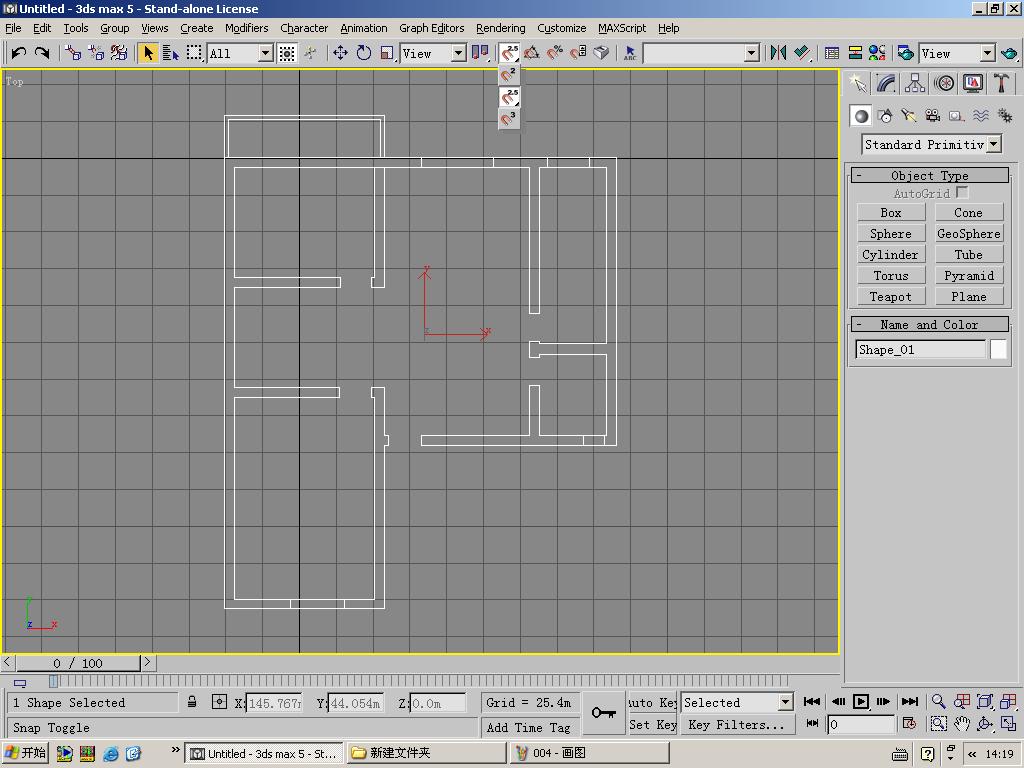Open the selection filter All dropdown
This screenshot has width=1024, height=768.
click(265, 53)
